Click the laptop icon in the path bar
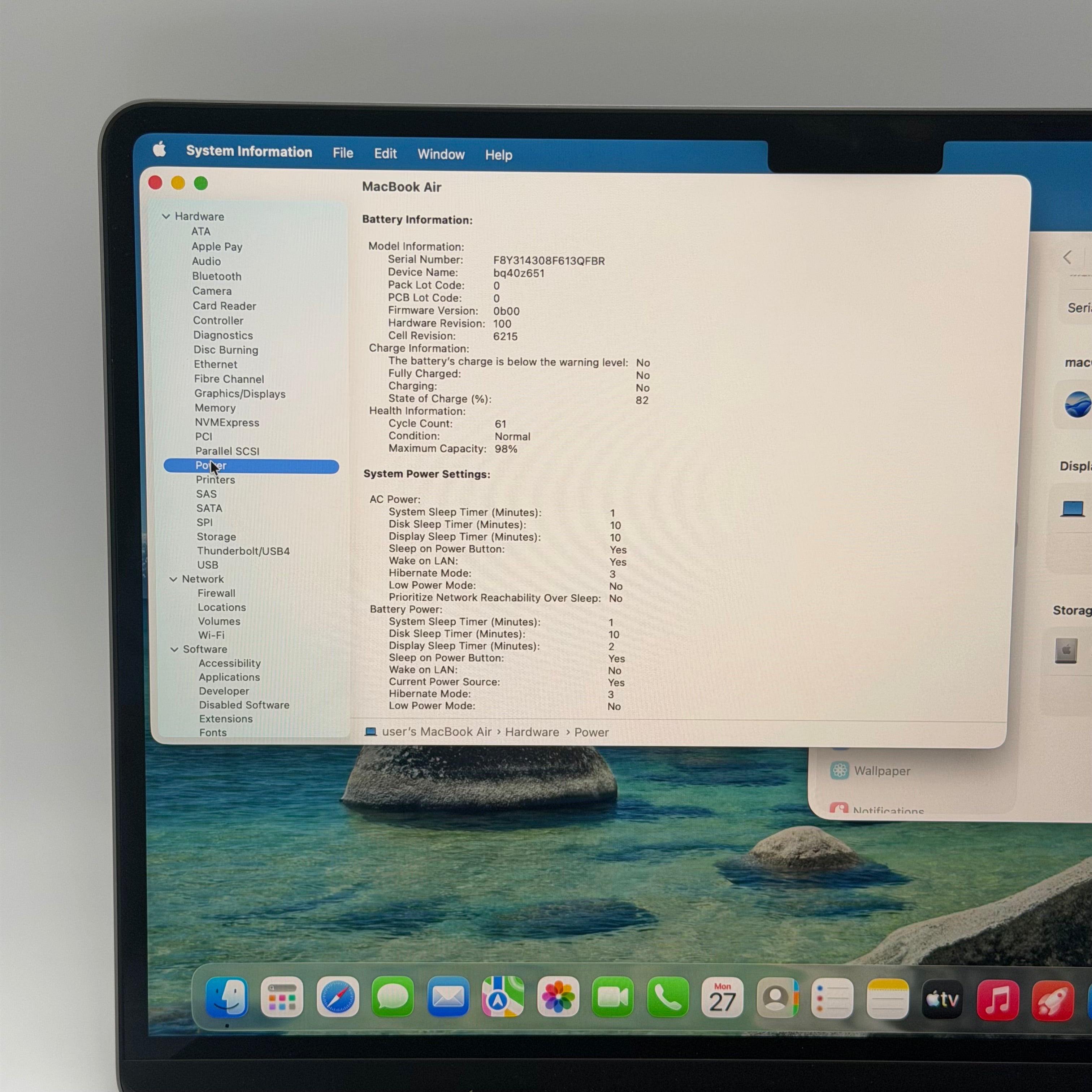The image size is (1092, 1092). pos(371,732)
